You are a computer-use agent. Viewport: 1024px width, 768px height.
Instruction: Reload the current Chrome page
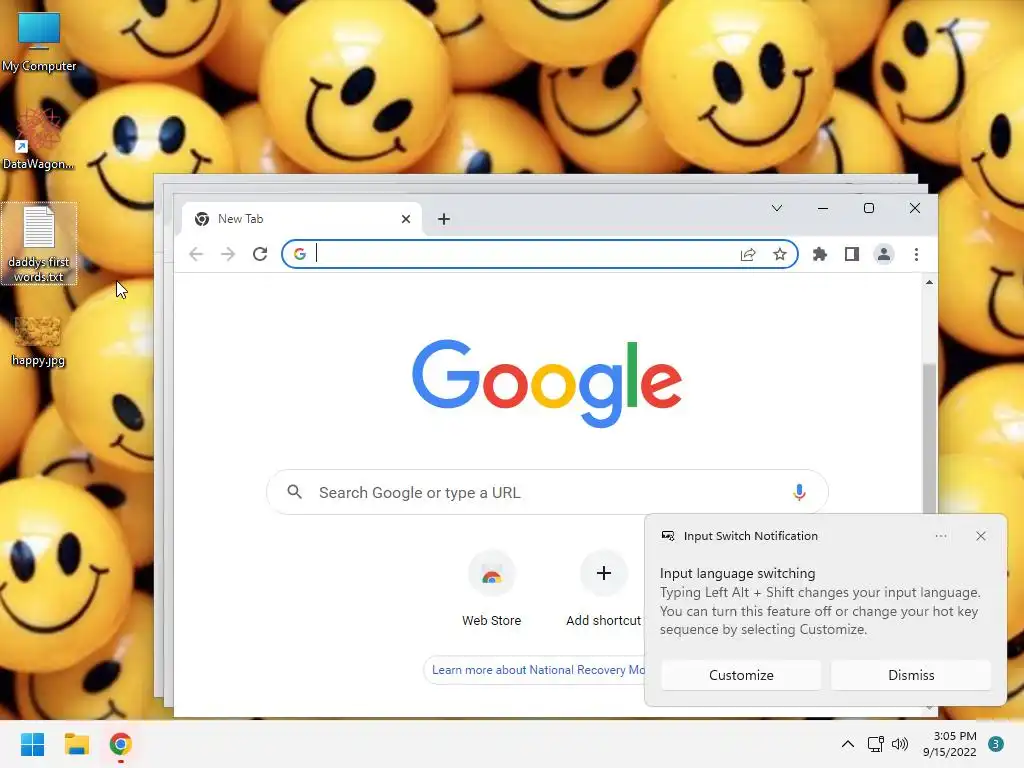pos(260,254)
